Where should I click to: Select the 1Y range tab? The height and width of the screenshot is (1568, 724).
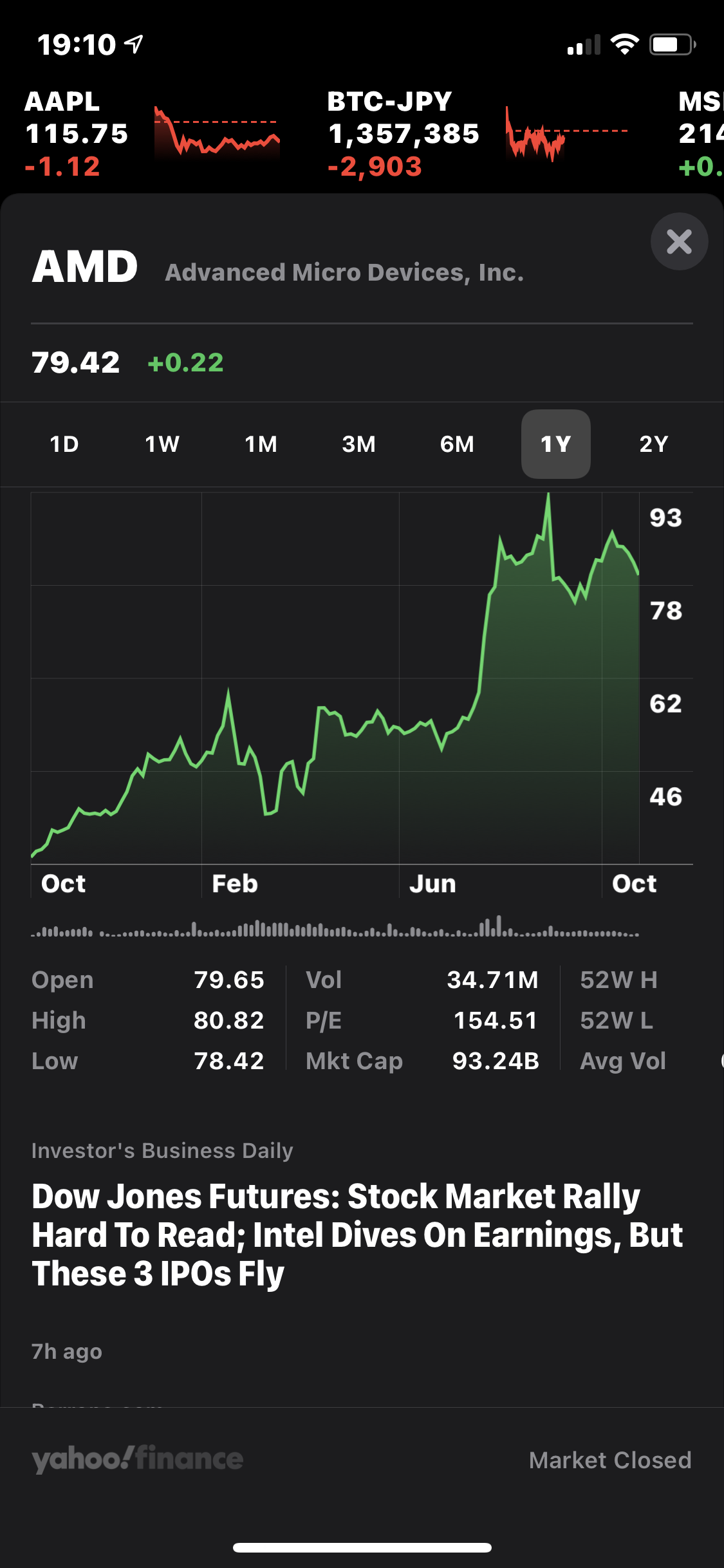pyautogui.click(x=555, y=444)
